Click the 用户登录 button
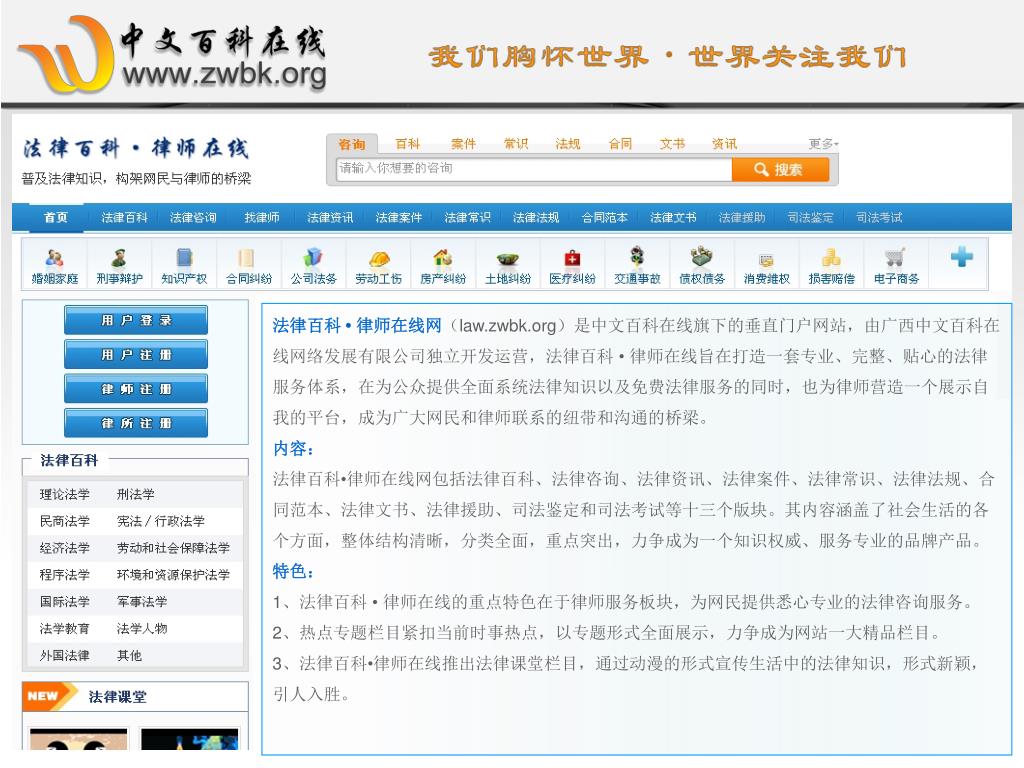 tap(136, 320)
